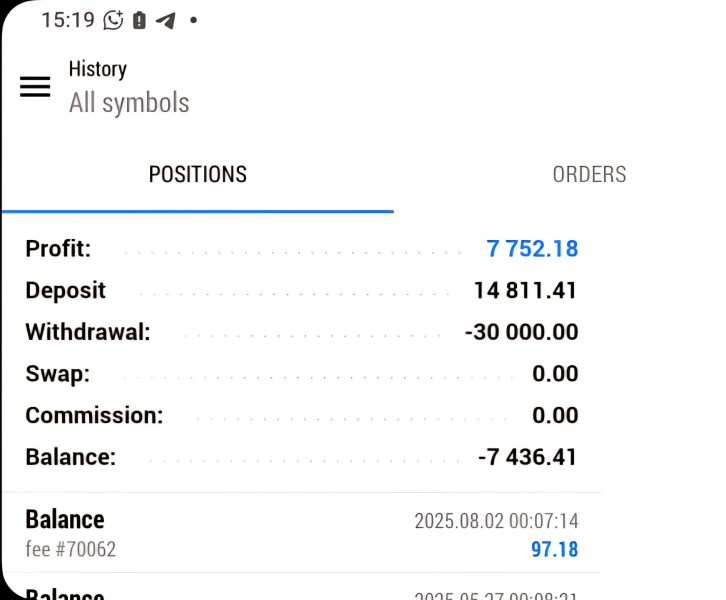Image resolution: width=726 pixels, height=600 pixels.
Task: Tap the notification dot indicator
Action: pos(193,20)
